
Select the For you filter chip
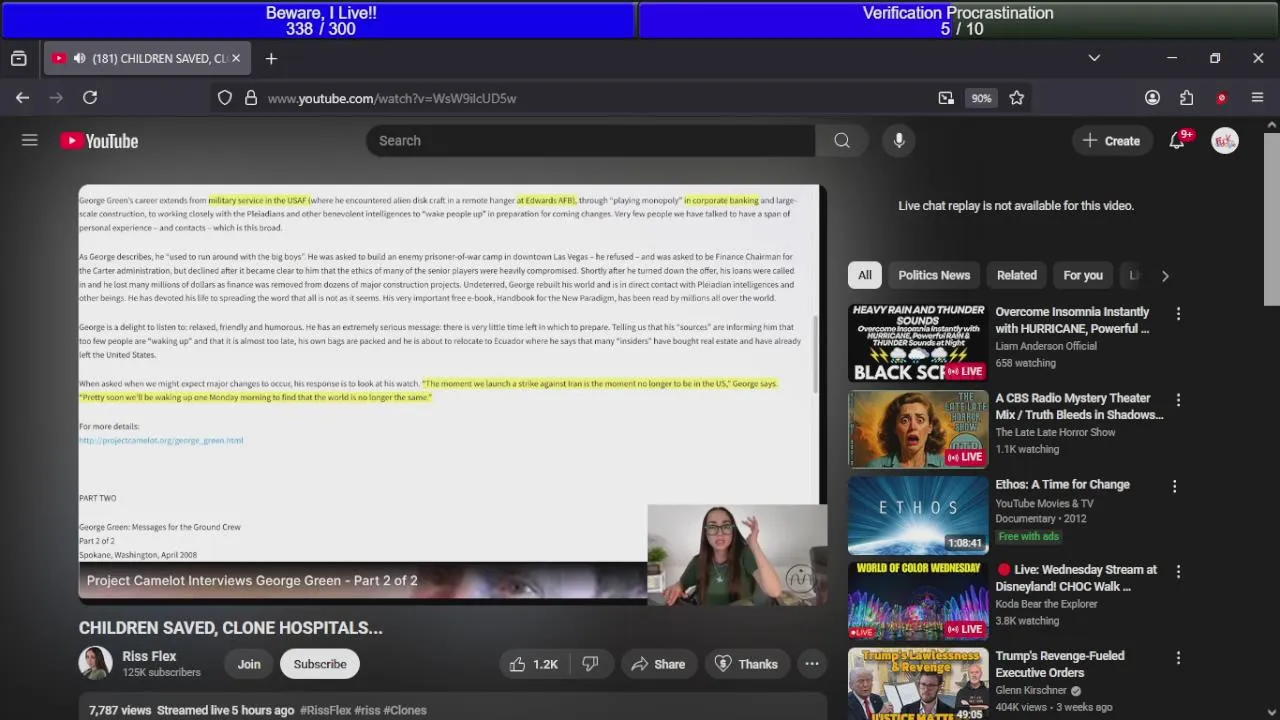point(1083,275)
